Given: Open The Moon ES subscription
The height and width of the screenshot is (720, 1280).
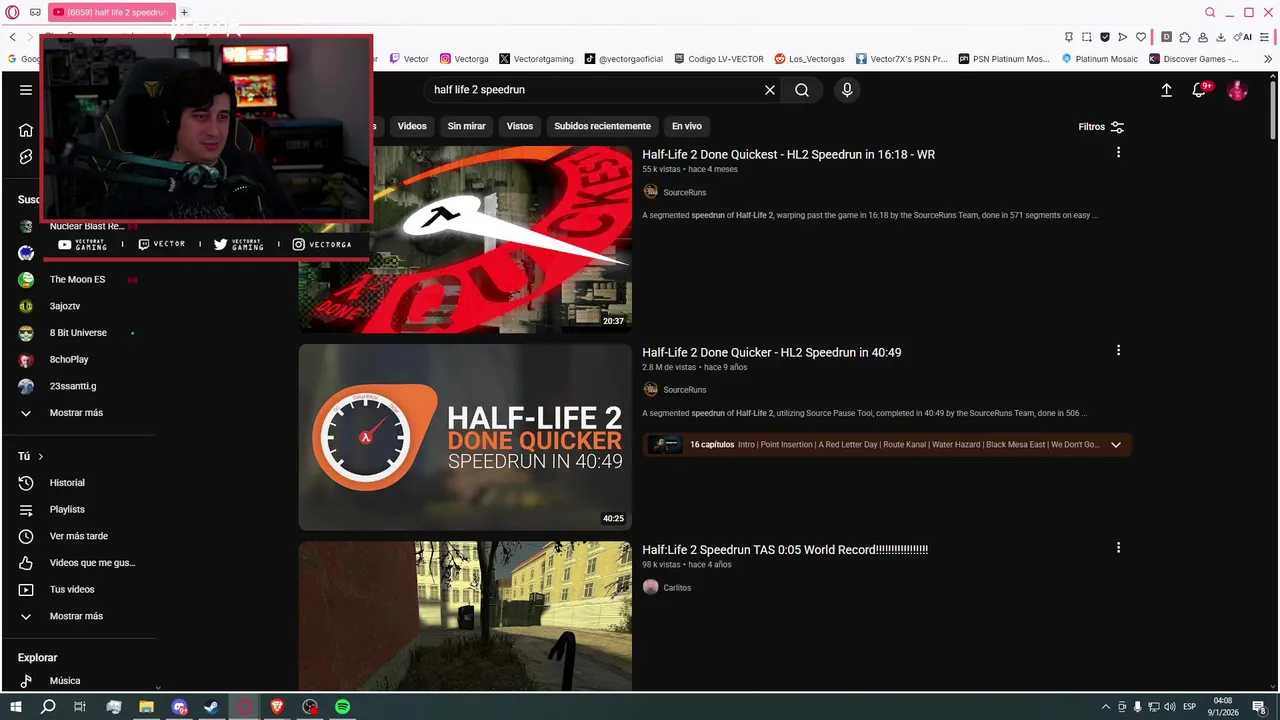Looking at the screenshot, I should click(77, 280).
